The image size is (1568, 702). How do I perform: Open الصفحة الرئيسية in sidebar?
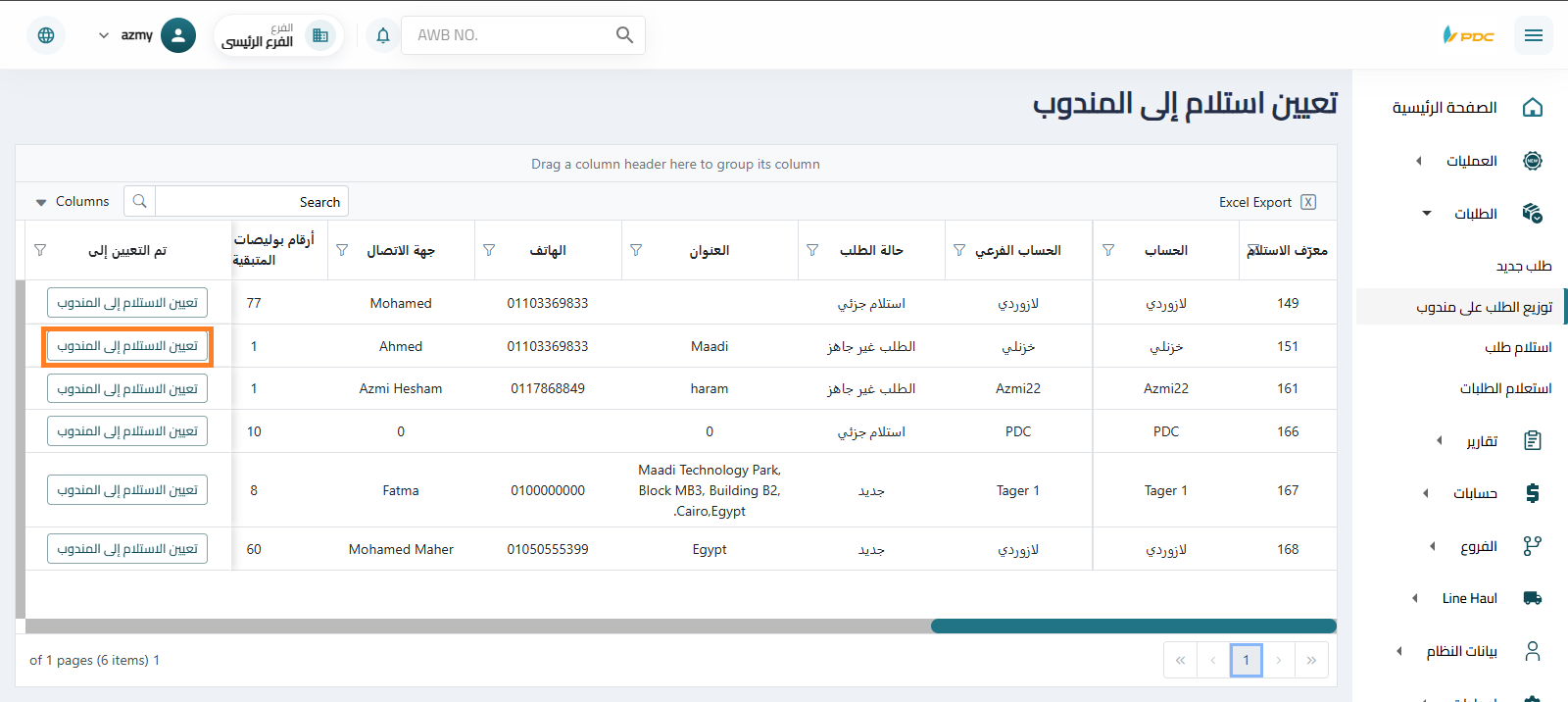pyautogui.click(x=1445, y=108)
